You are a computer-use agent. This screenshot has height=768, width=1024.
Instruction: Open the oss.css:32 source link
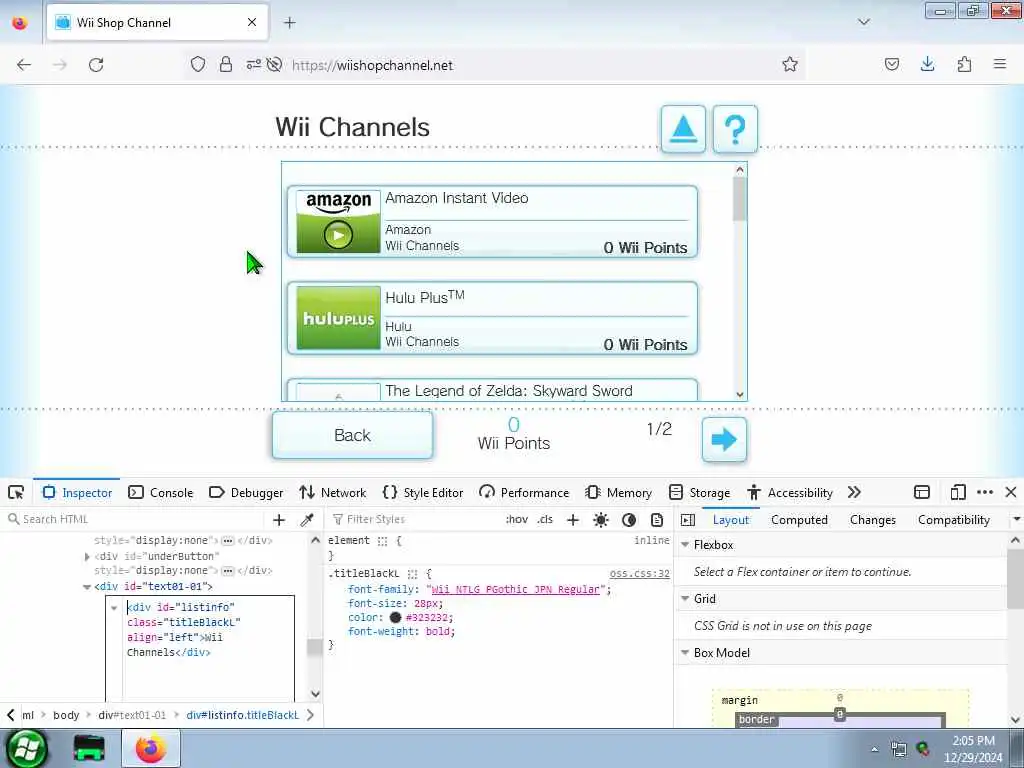pos(639,573)
